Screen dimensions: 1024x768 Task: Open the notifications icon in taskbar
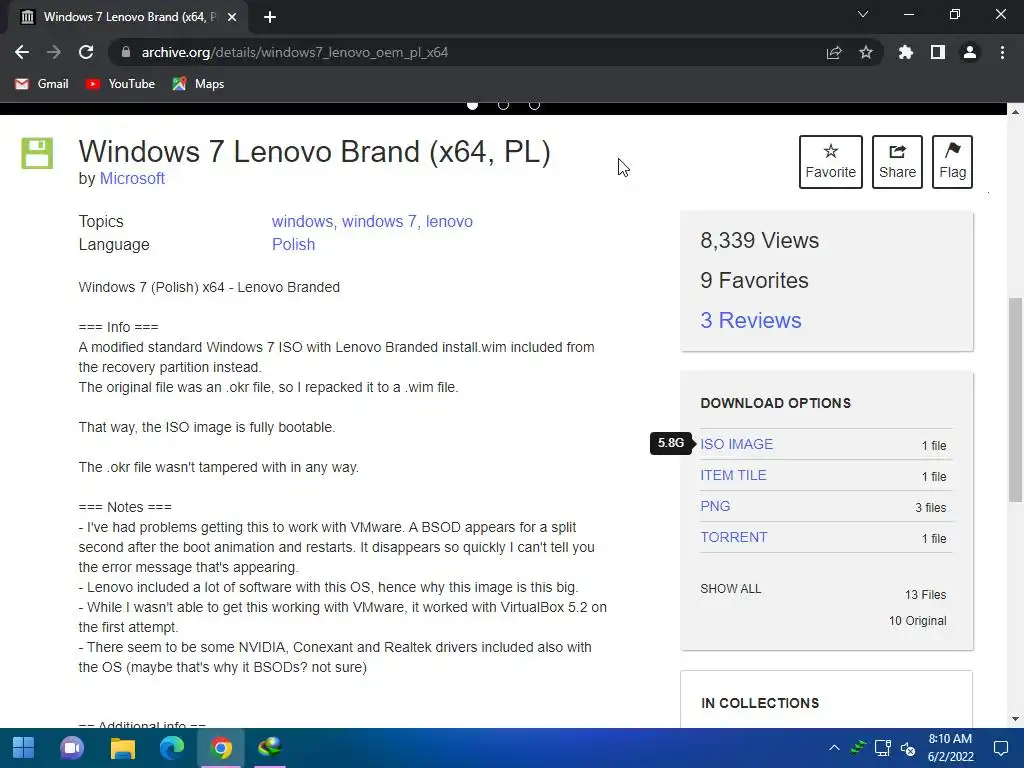pyautogui.click(x=1000, y=748)
